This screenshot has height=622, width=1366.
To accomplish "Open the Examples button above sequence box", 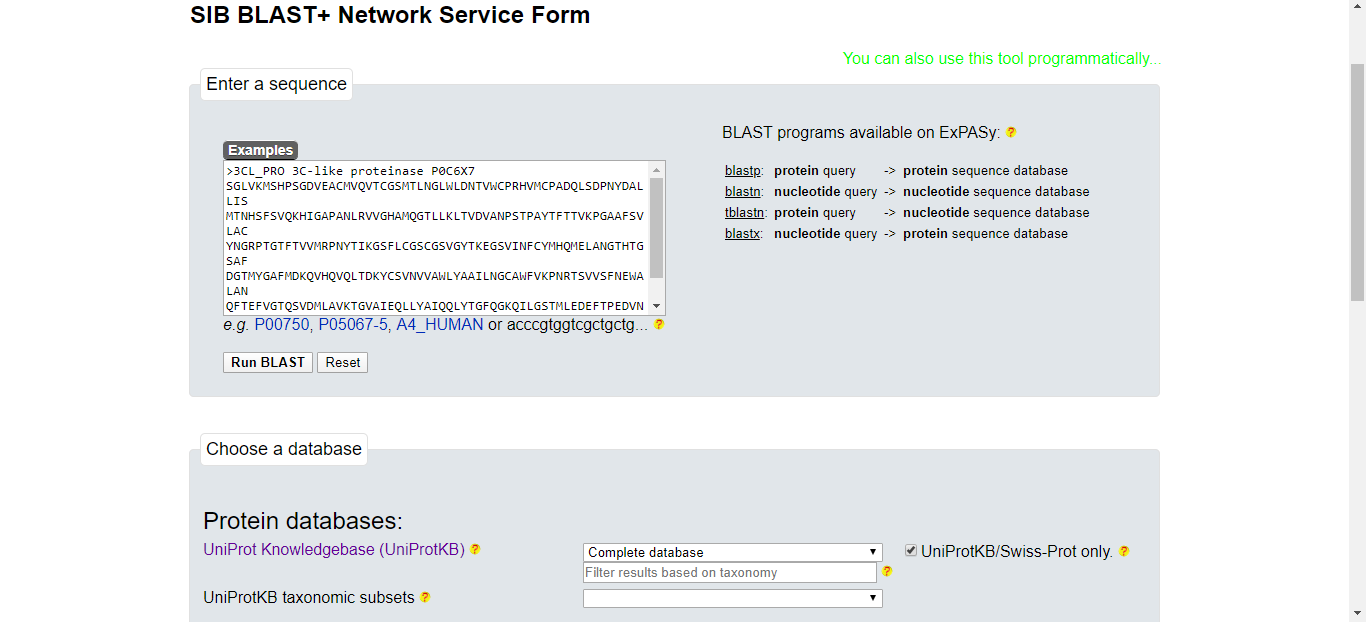I will coord(261,150).
